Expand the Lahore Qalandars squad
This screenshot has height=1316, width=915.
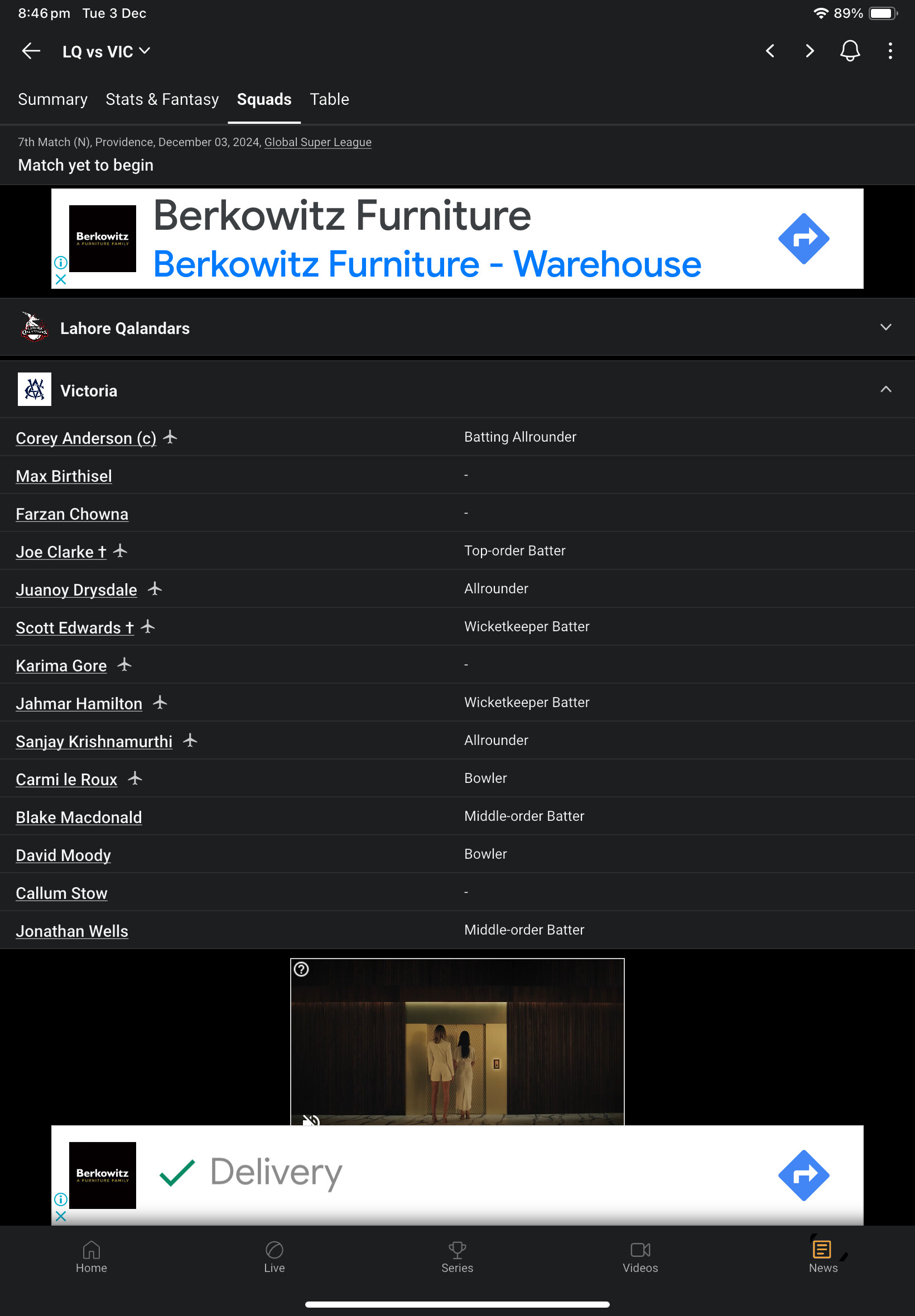pyautogui.click(x=458, y=328)
